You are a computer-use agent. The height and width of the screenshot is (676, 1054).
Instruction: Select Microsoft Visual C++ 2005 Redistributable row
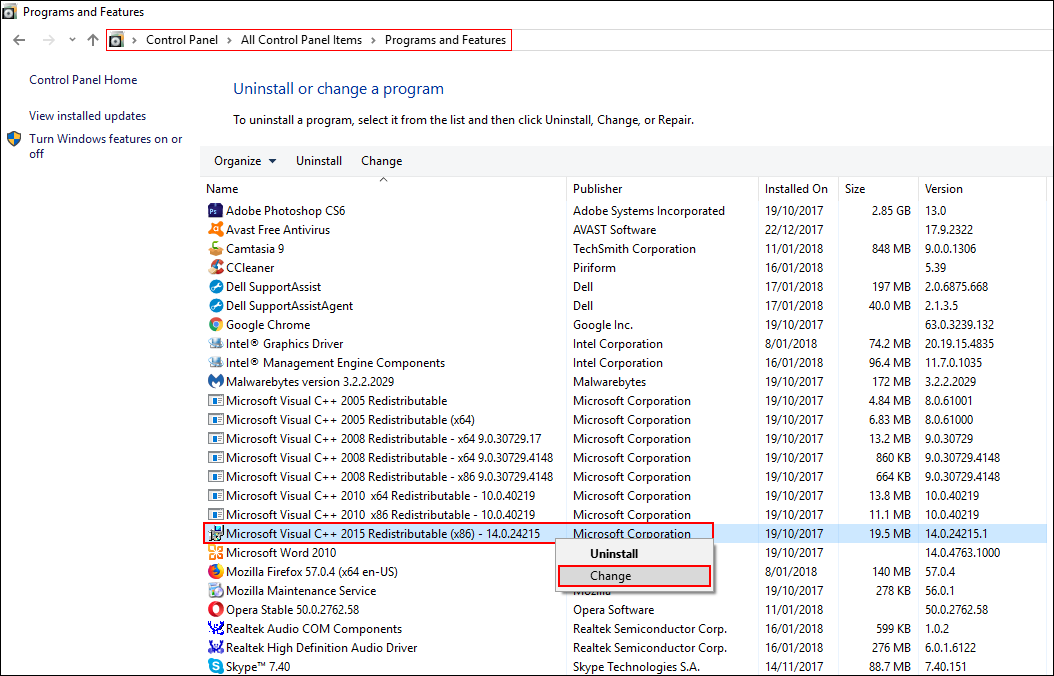[624, 400]
